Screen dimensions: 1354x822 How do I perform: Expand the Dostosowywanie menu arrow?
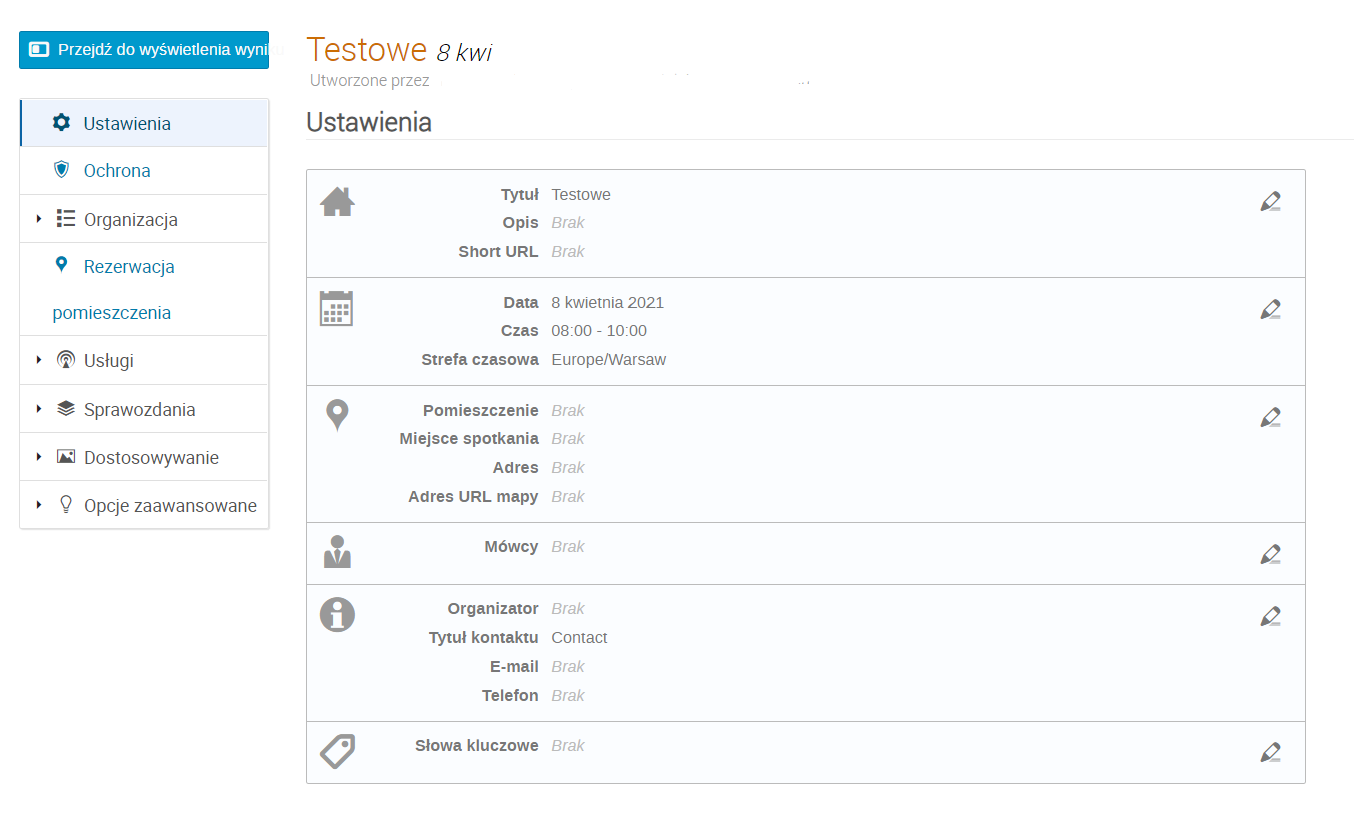(x=39, y=457)
